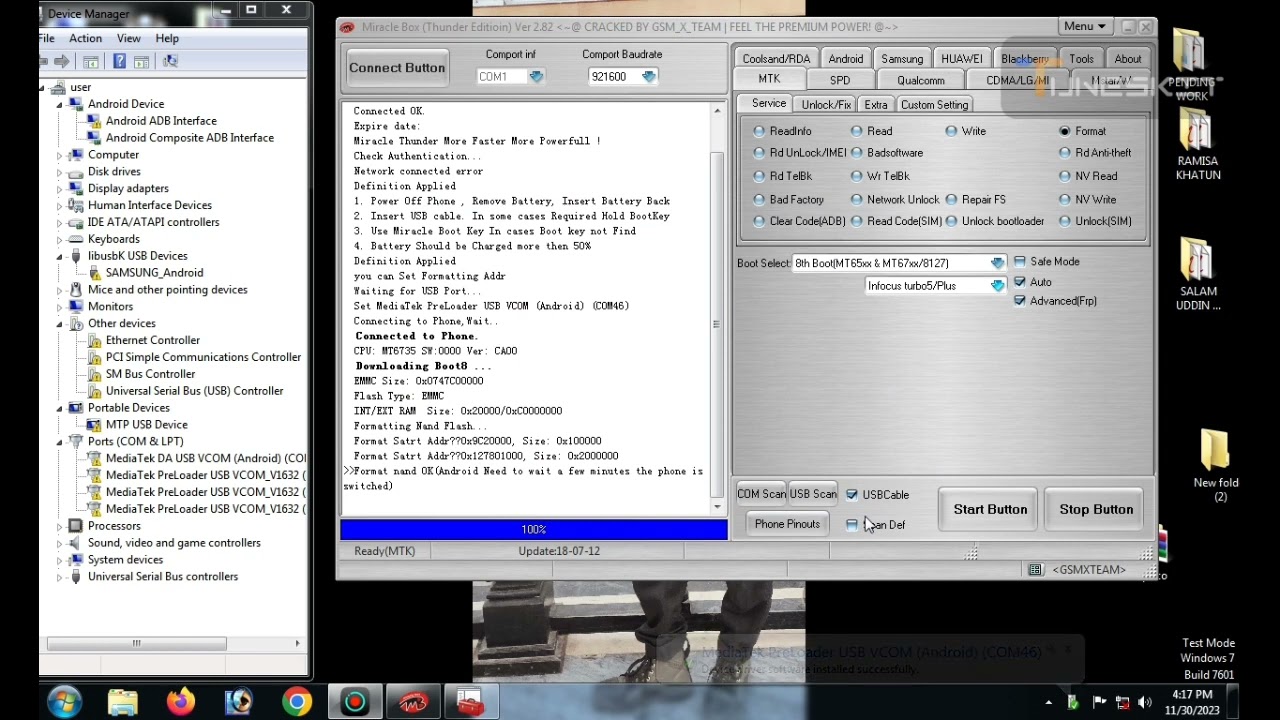The height and width of the screenshot is (720, 1280).
Task: Click the Scan for hardware changes toolbar icon
Action: coord(170,62)
